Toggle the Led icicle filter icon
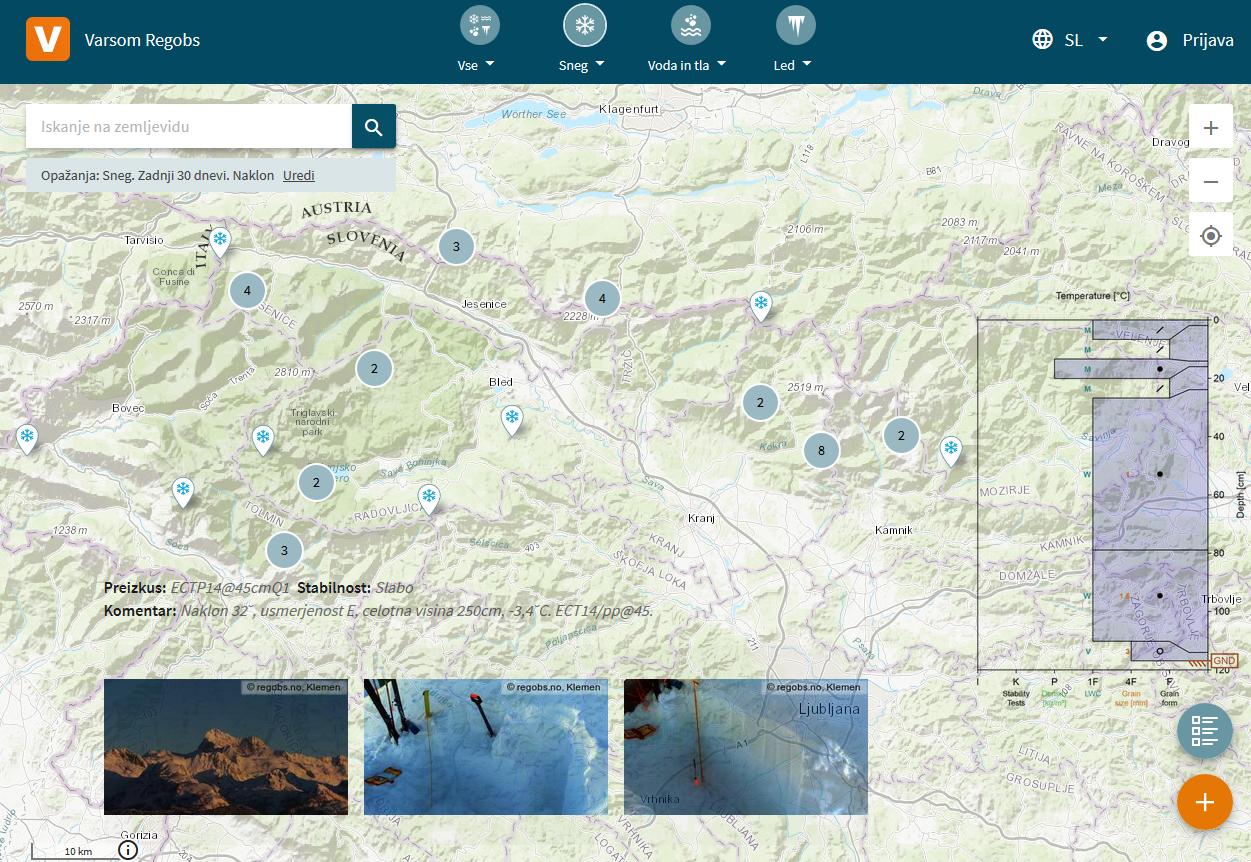Viewport: 1251px width, 862px height. [x=795, y=25]
